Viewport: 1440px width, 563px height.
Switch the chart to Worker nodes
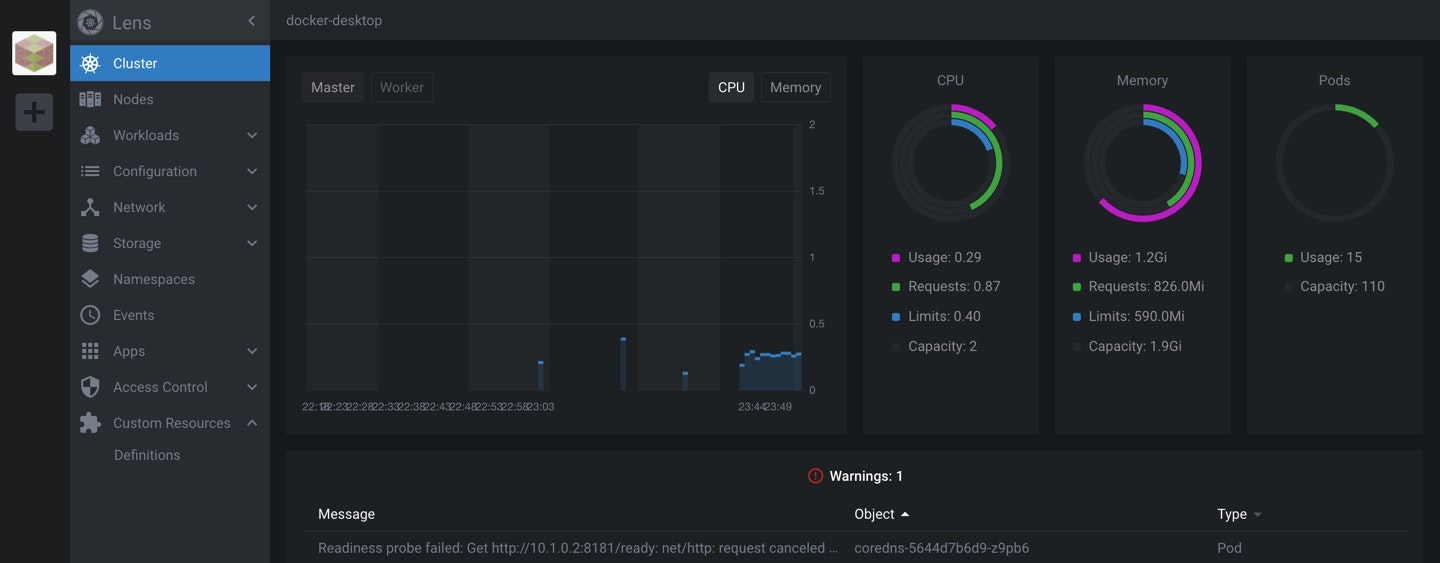tap(402, 87)
